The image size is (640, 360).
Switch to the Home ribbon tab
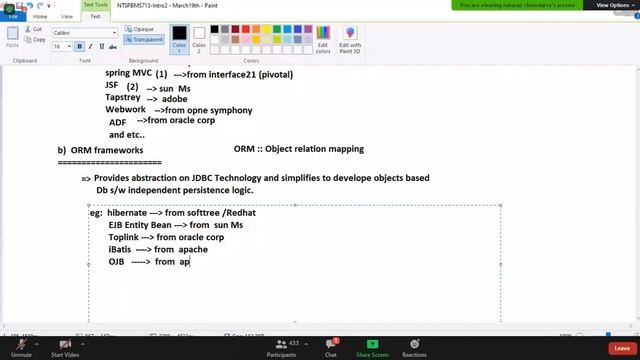tap(40, 16)
